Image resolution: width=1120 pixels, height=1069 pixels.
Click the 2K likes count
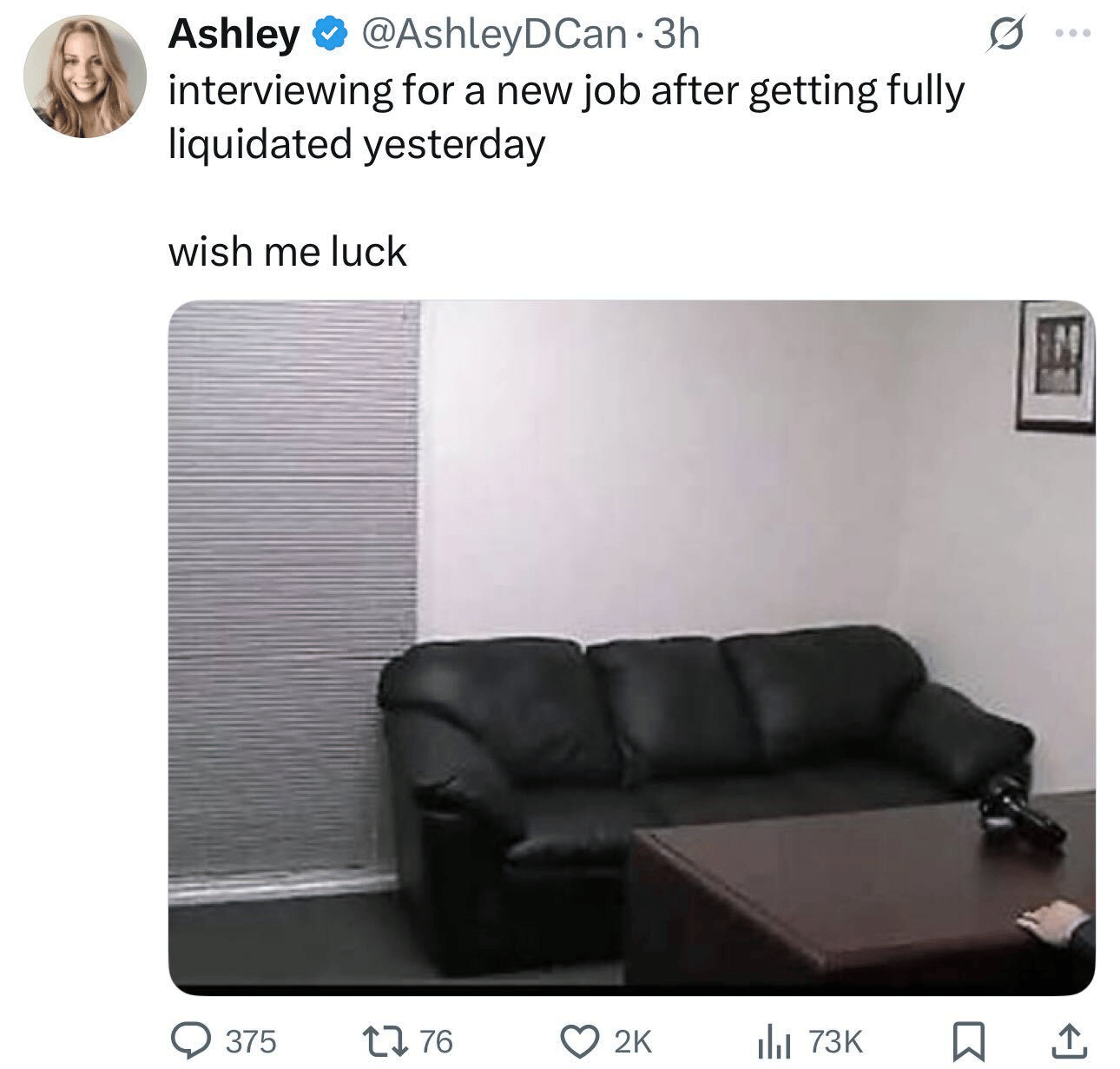pyautogui.click(x=633, y=1040)
